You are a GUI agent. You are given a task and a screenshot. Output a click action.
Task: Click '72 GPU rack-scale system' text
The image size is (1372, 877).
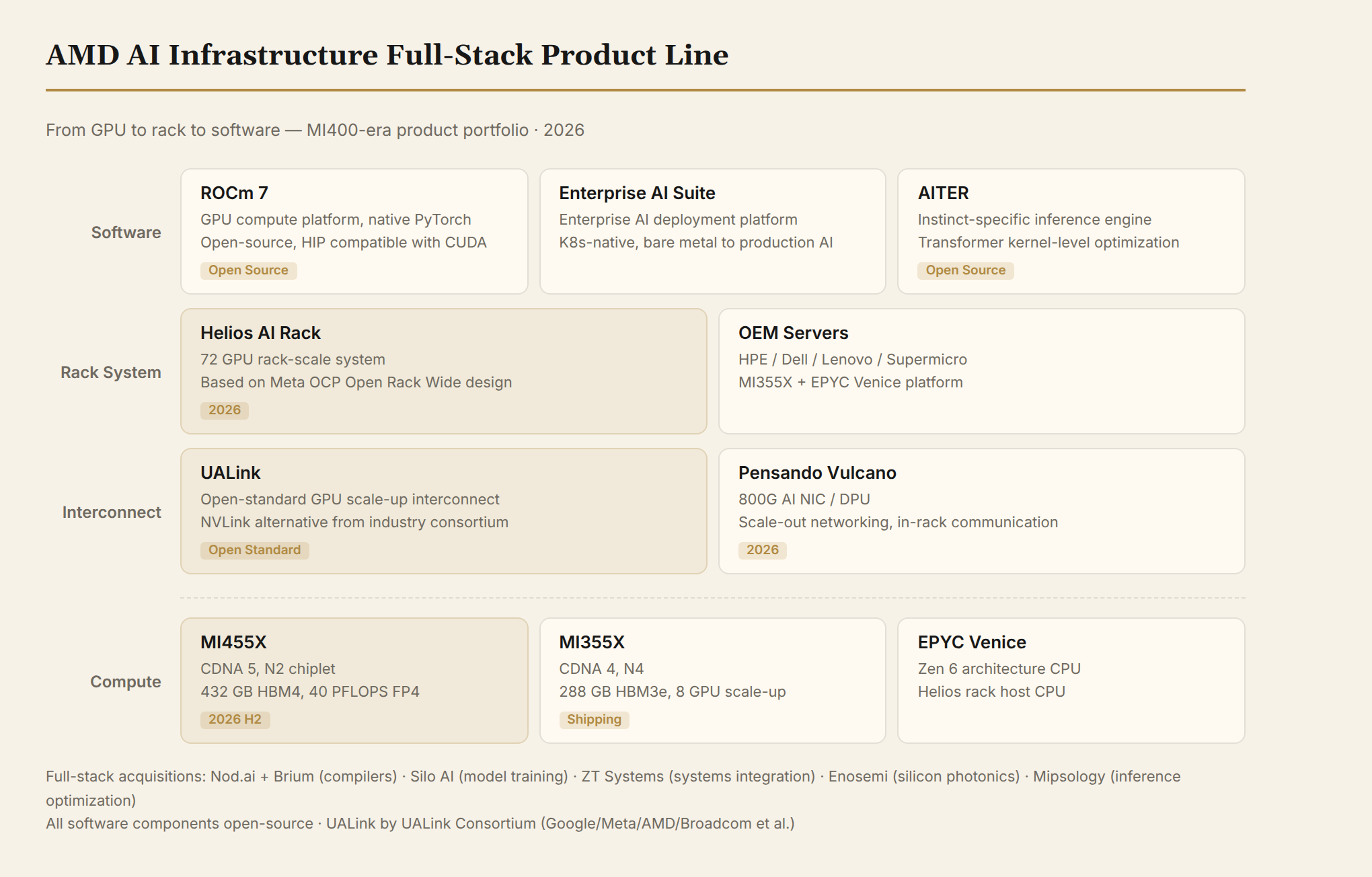coord(293,359)
